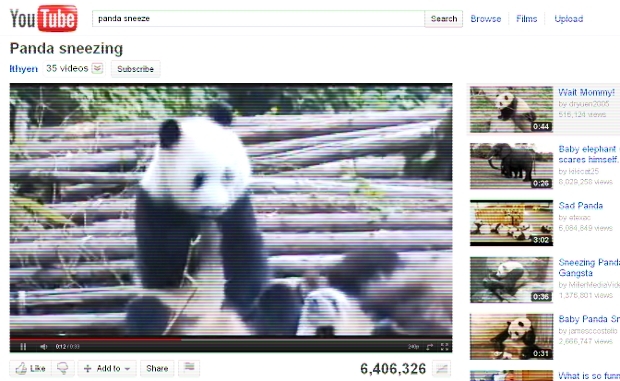Open the Baby elephant video thumbnail
The height and width of the screenshot is (381, 620).
511,166
